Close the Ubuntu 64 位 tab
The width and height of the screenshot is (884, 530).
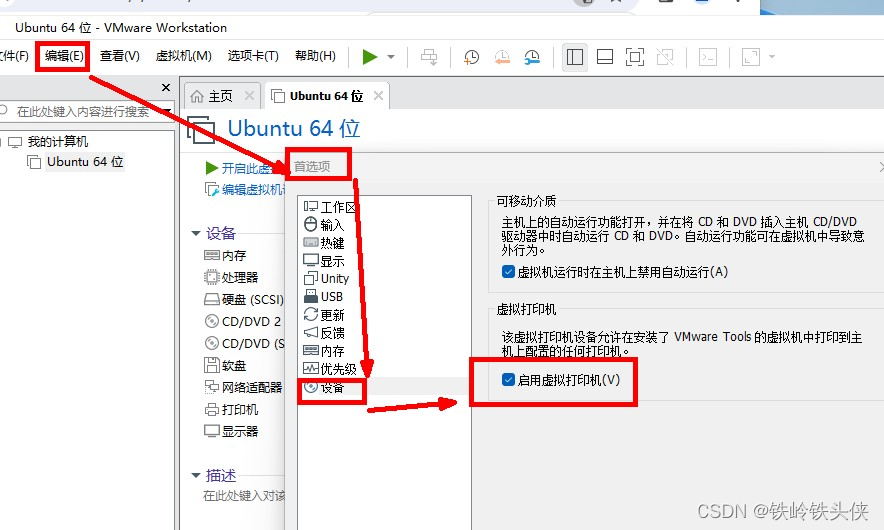tap(378, 96)
